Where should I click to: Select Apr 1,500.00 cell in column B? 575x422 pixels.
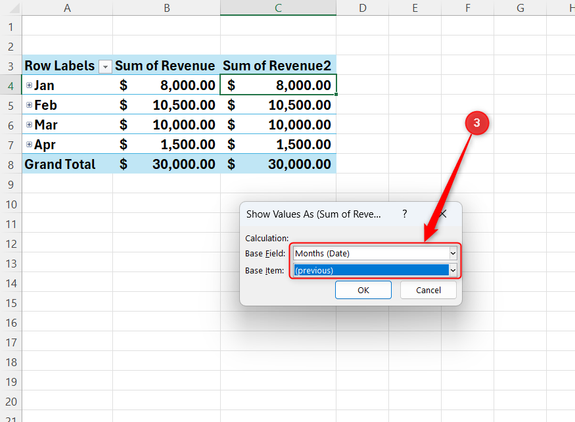166,144
